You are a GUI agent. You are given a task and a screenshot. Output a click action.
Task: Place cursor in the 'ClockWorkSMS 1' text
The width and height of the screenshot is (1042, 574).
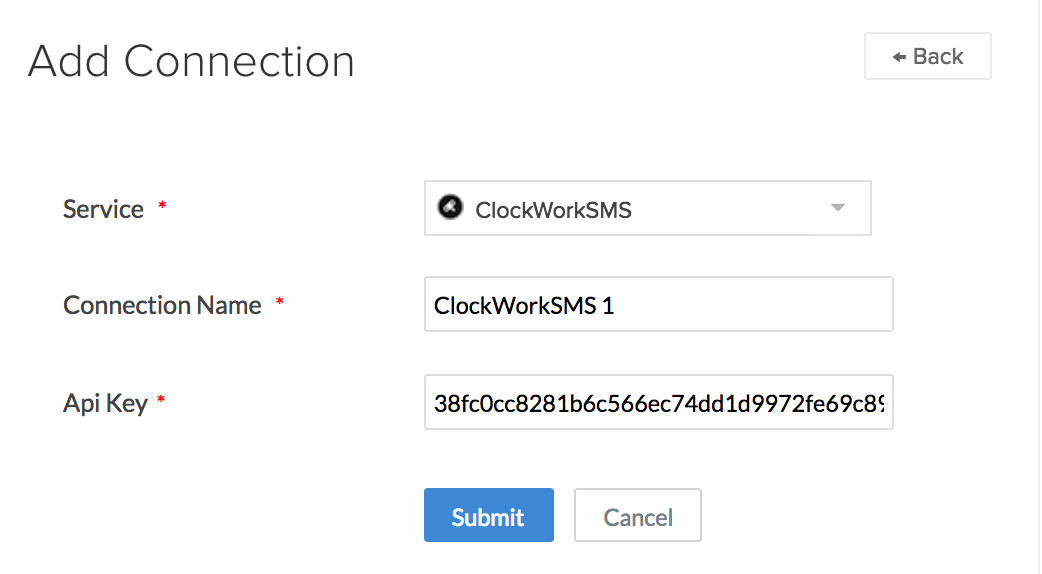[524, 305]
